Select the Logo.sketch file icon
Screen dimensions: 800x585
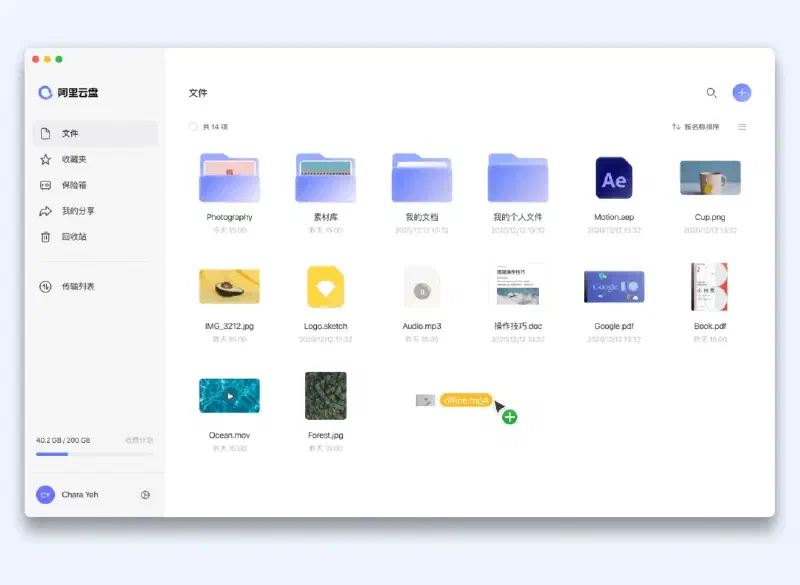tap(326, 287)
